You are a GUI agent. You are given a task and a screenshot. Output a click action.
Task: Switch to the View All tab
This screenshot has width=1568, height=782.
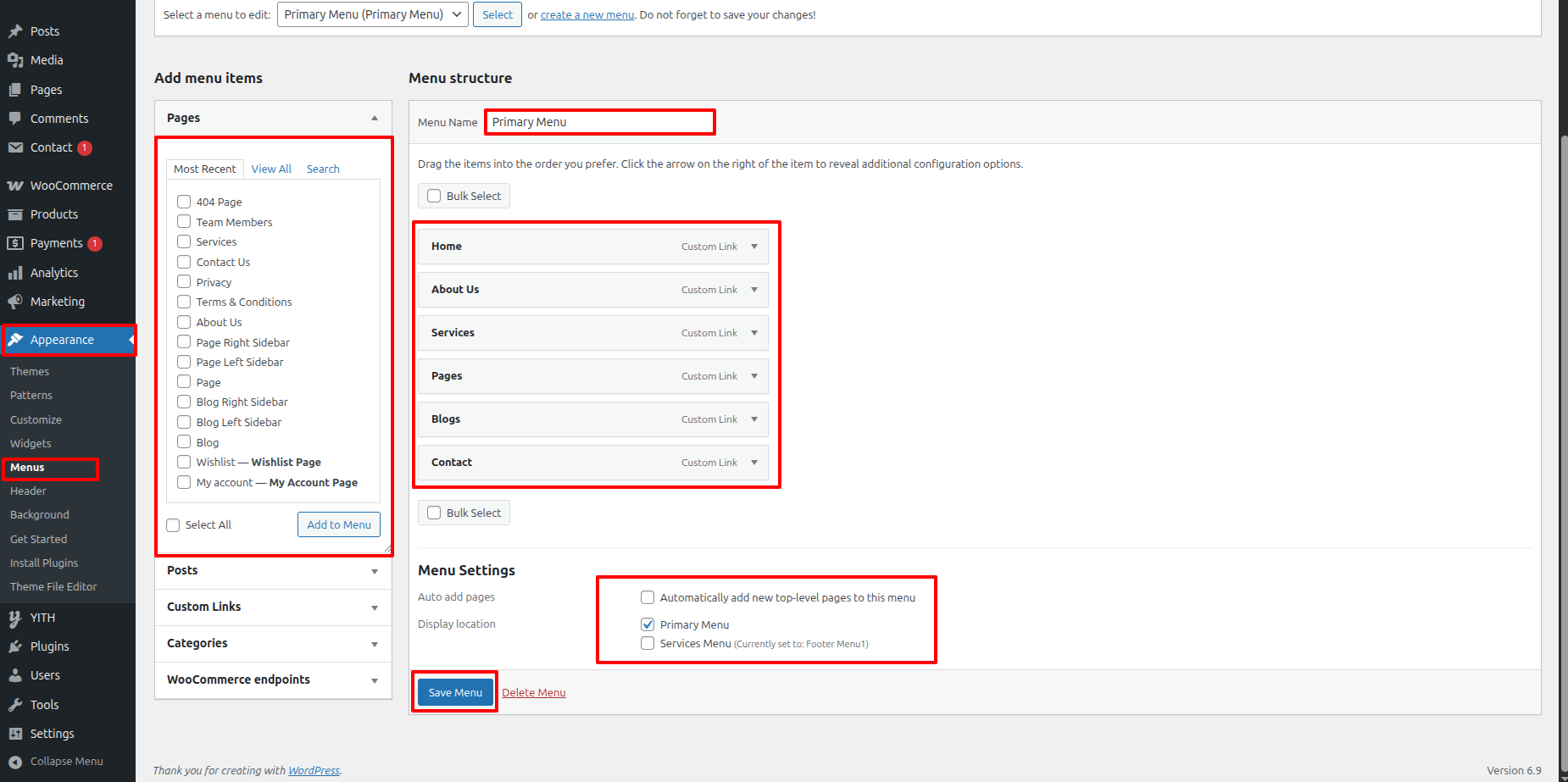coord(271,169)
